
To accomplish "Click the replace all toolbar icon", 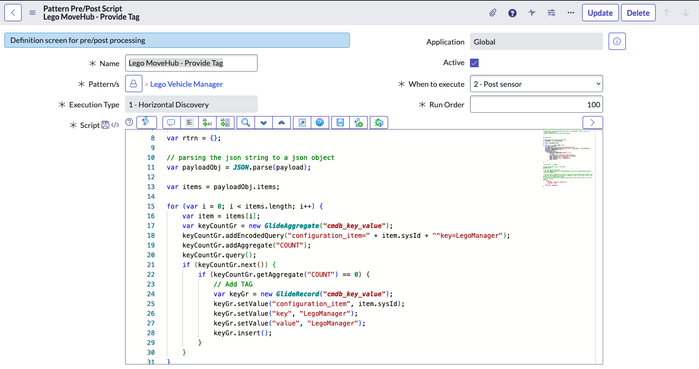I will [x=225, y=123].
